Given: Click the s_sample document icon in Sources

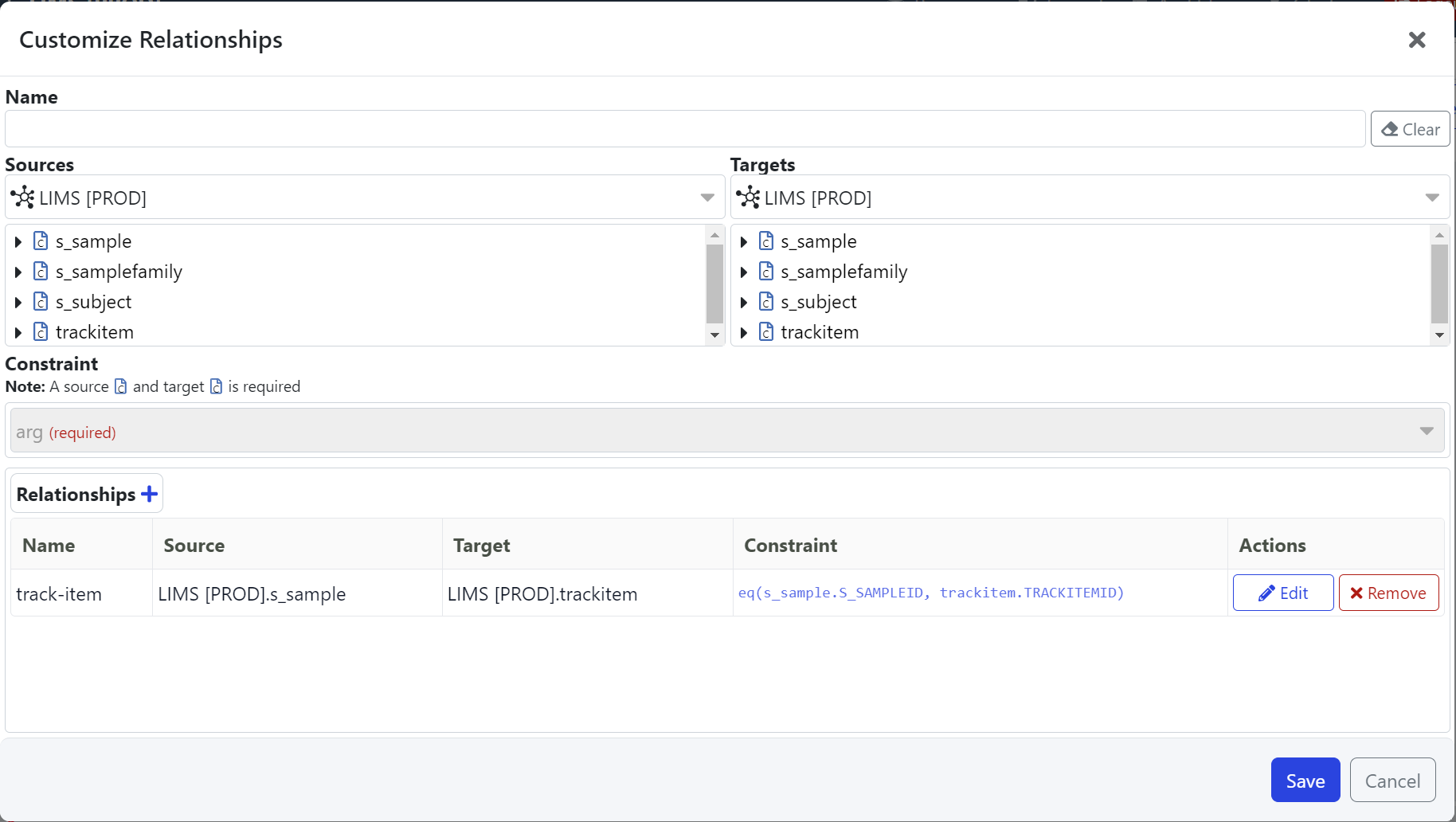Looking at the screenshot, I should coord(41,241).
